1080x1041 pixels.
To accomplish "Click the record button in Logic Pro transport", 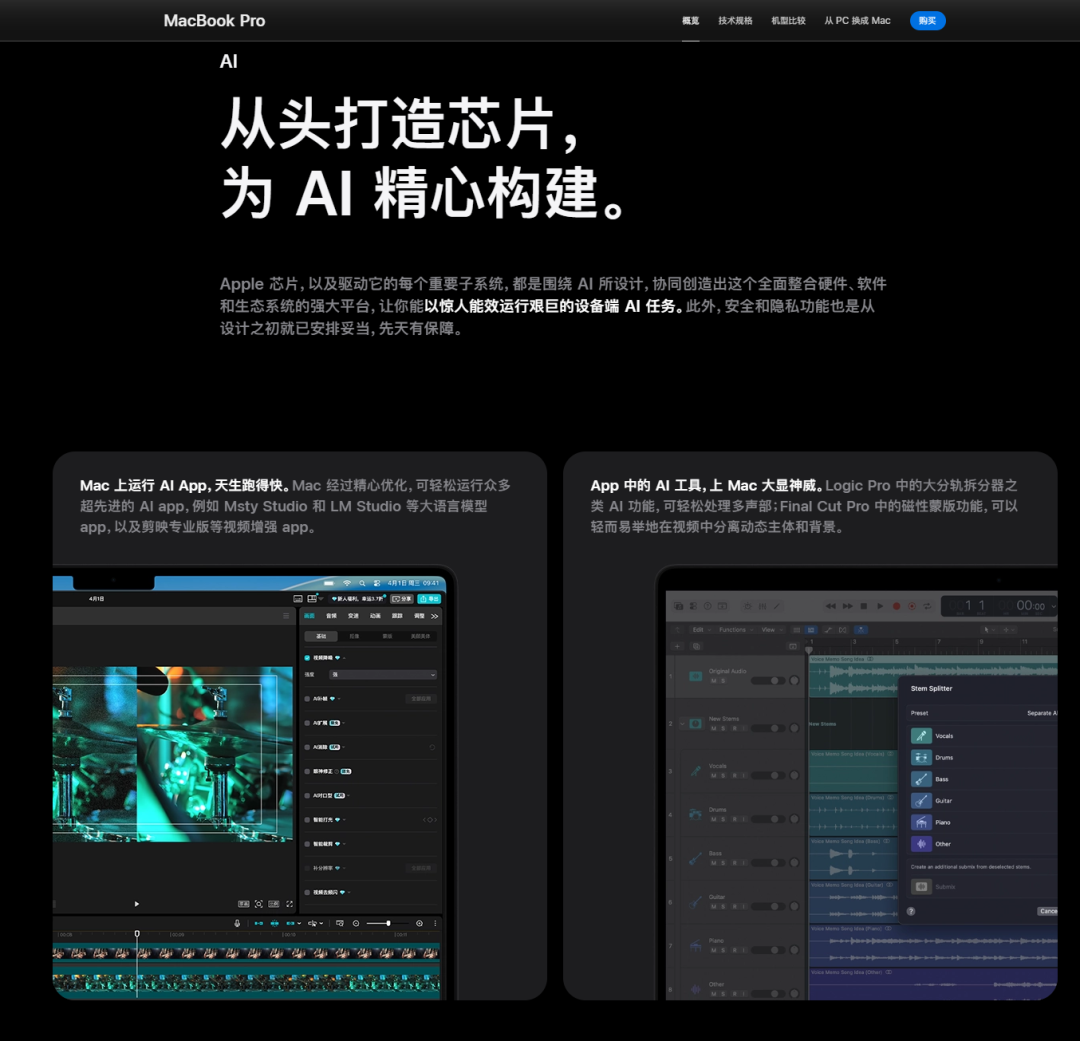I will tap(896, 606).
